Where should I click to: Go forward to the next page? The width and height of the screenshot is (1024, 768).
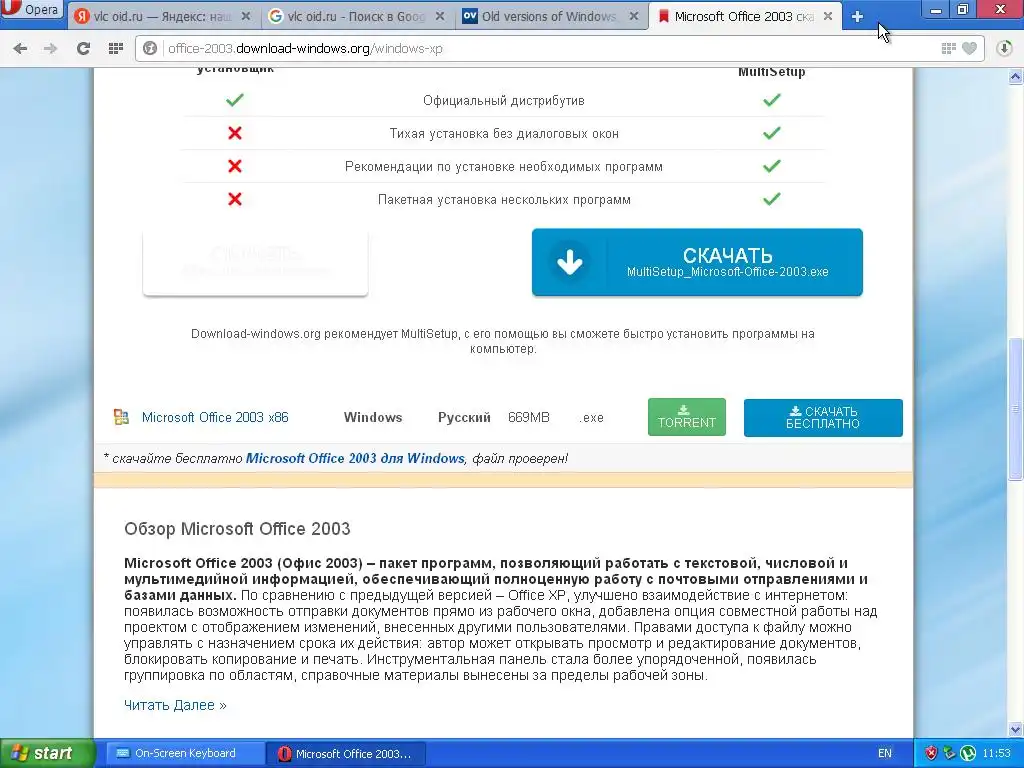click(x=50, y=48)
